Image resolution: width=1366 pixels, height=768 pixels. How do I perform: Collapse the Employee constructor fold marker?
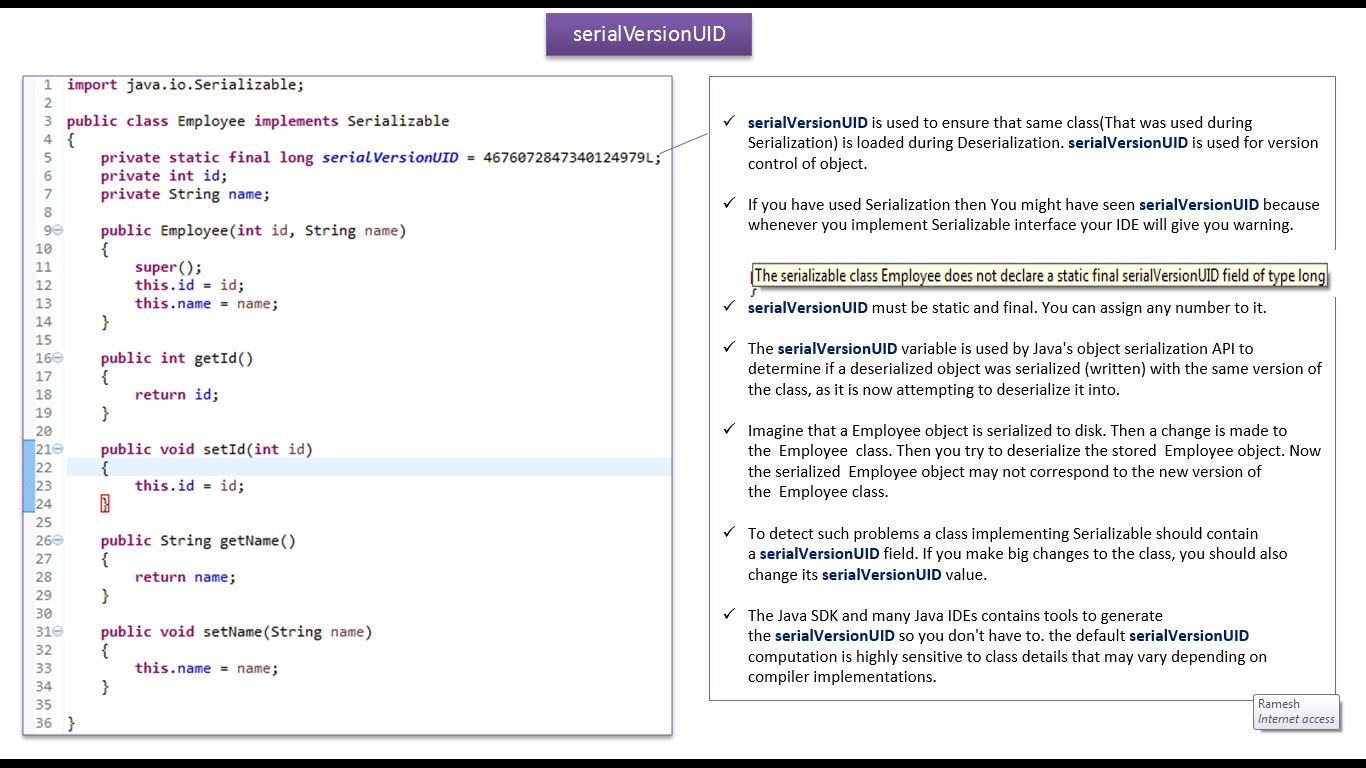tap(57, 230)
